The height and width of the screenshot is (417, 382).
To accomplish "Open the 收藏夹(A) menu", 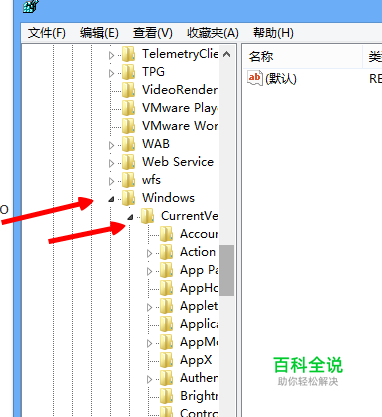I will tap(213, 33).
